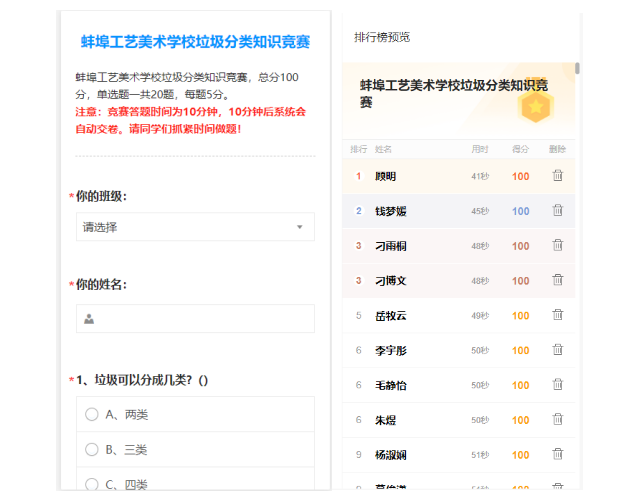Screen dimensions: 632x495
Task: Remove 毛静怡 with the trash icon
Action: (x=558, y=385)
